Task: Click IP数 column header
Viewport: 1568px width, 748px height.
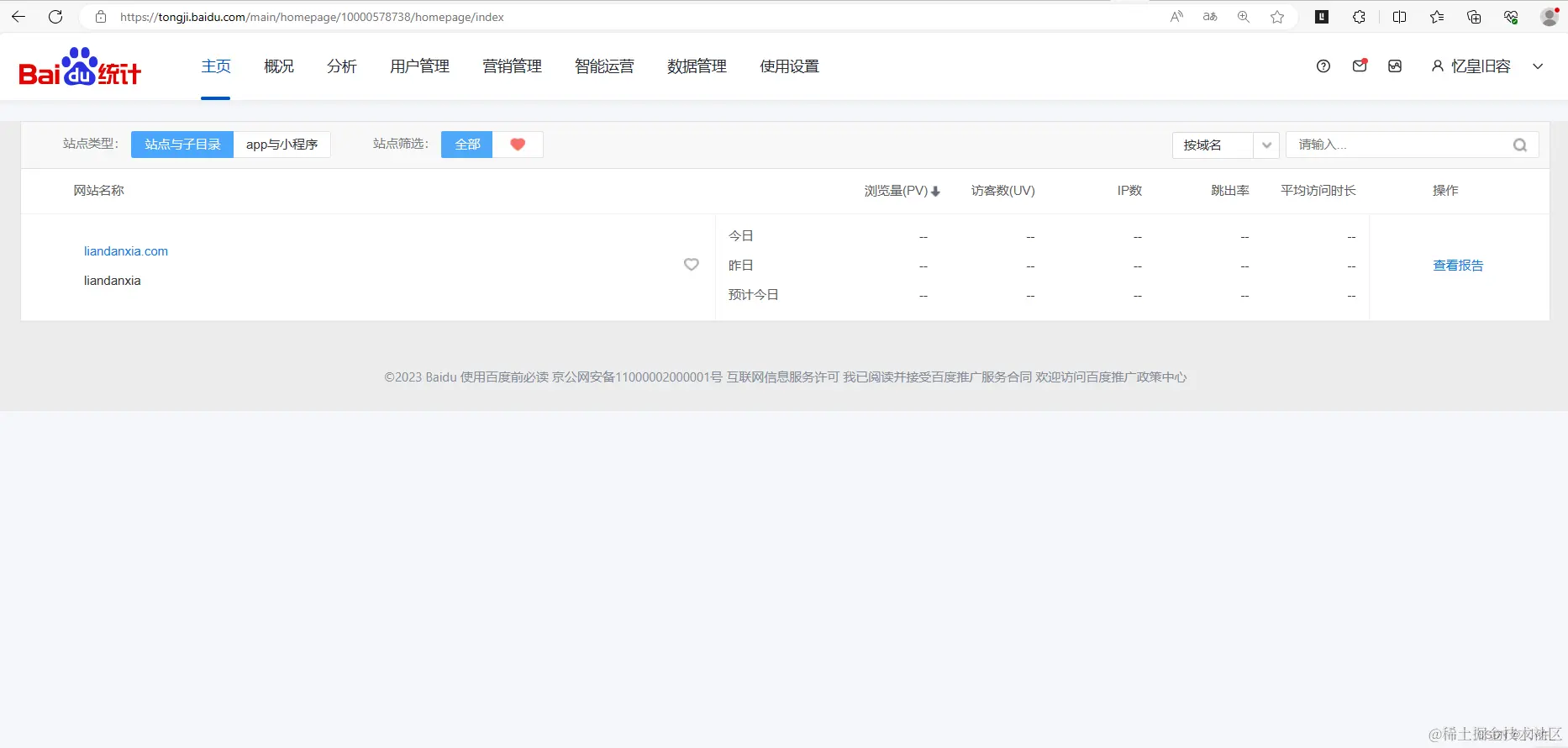Action: 1129,191
